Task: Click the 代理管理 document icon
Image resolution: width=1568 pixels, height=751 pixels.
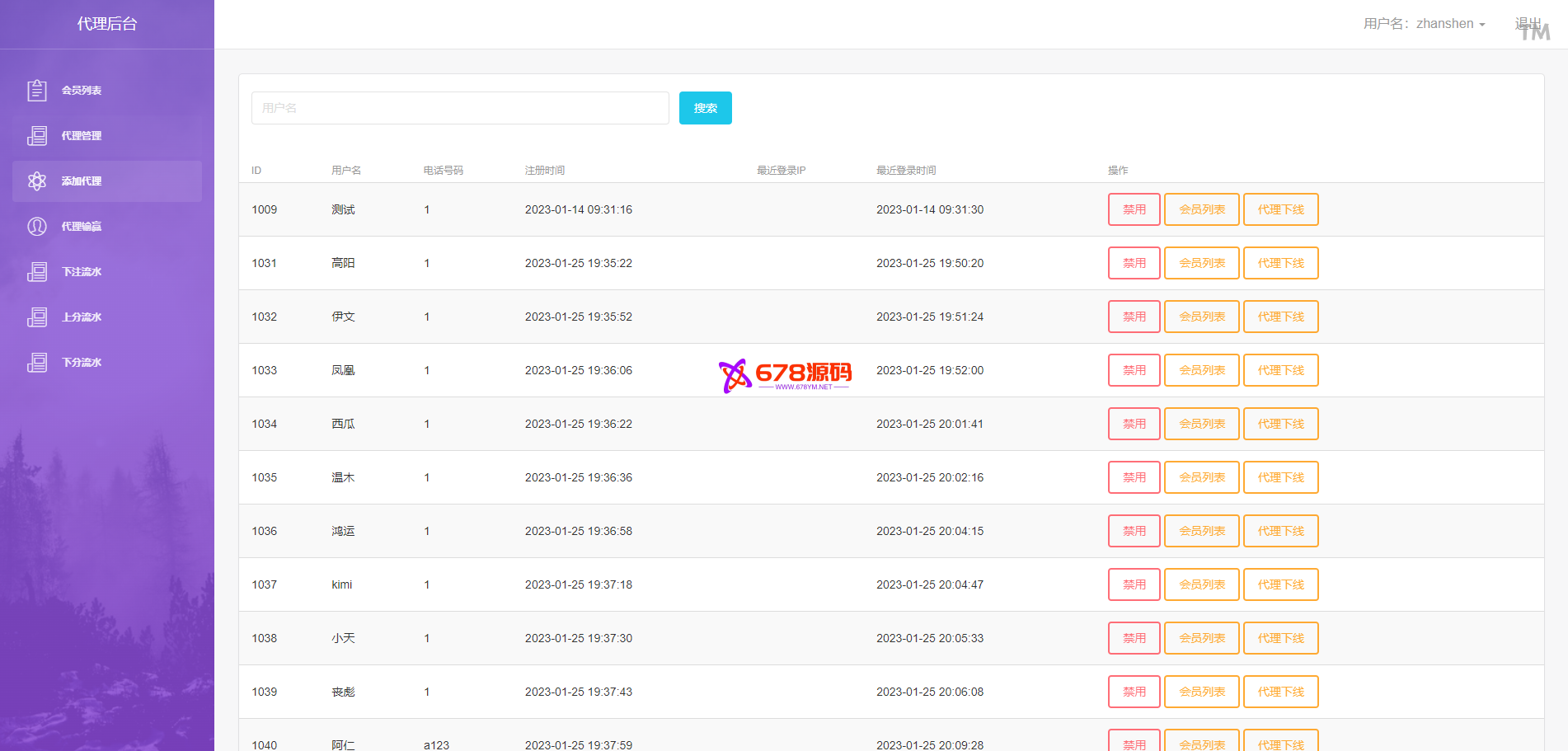Action: tap(37, 136)
